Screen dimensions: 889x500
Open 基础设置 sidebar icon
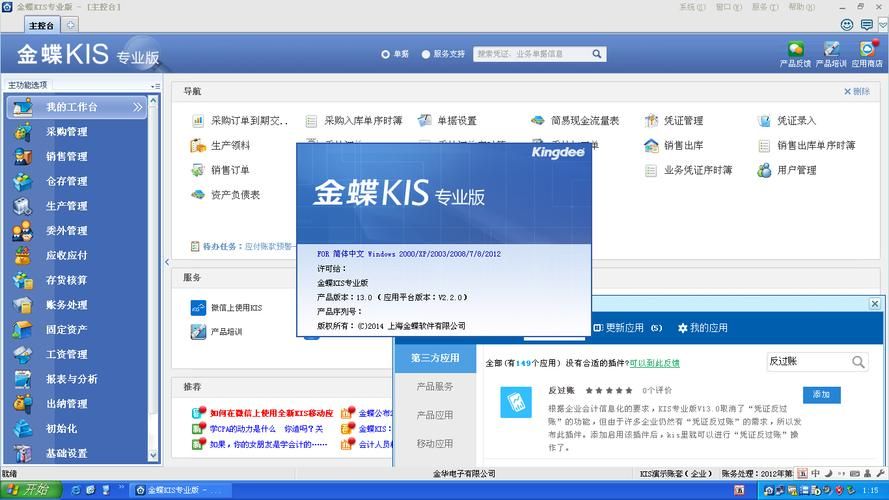click(x=23, y=453)
